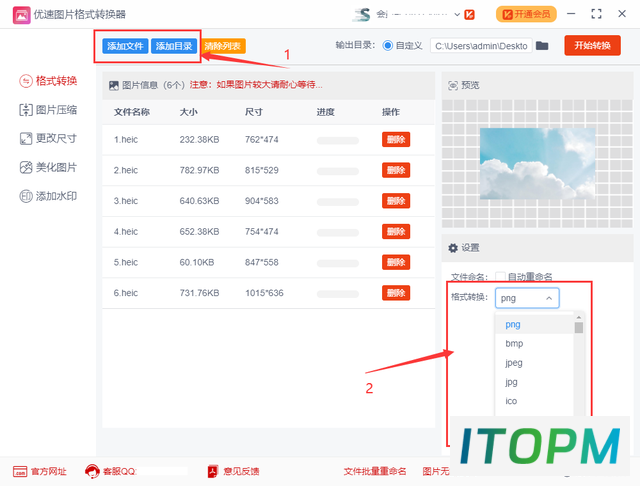Click the app logo icon in title bar
Image resolution: width=640 pixels, height=486 pixels.
(x=21, y=15)
